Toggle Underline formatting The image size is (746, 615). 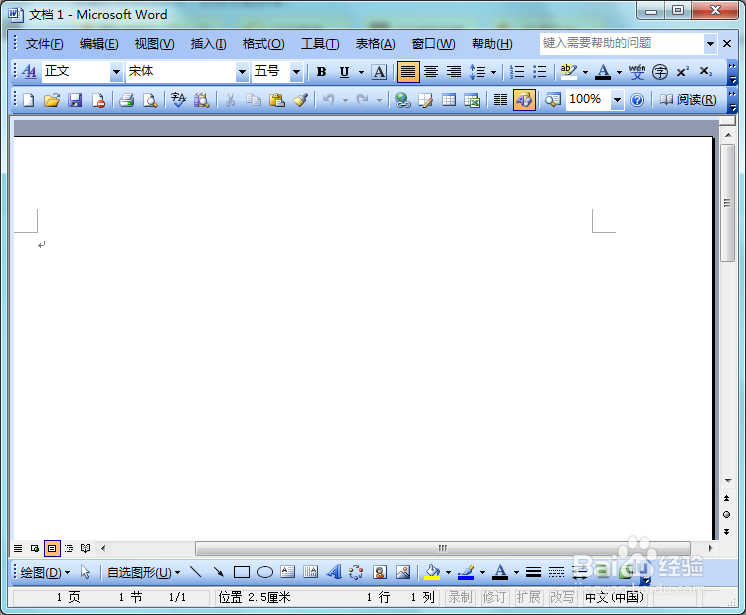click(344, 72)
